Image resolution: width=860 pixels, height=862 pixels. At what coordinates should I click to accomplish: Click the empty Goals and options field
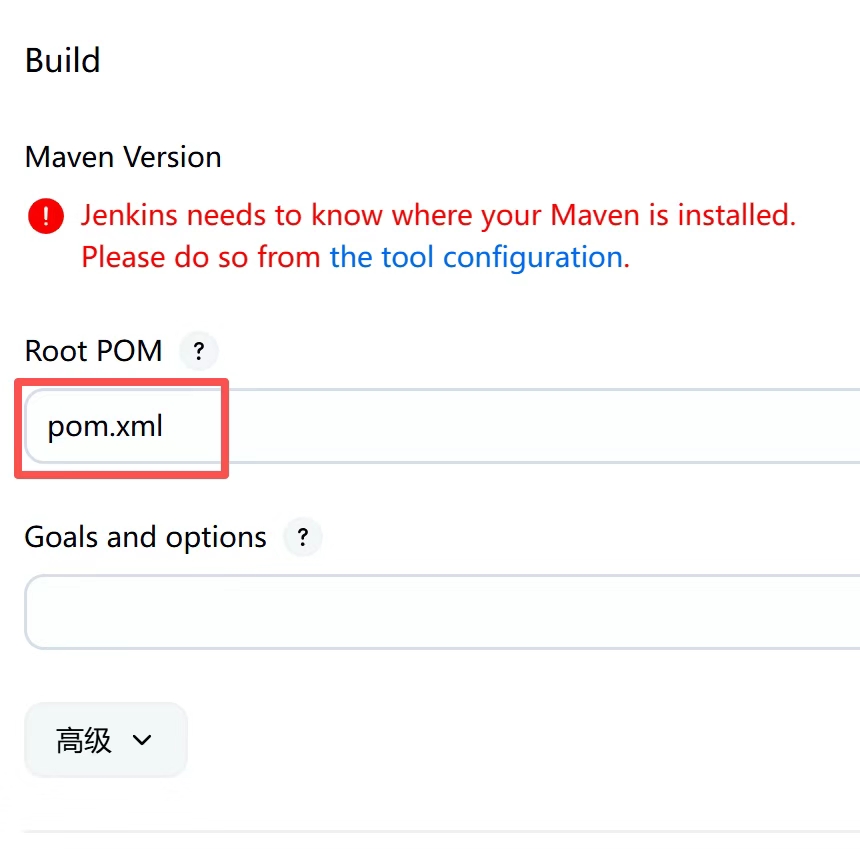[x=440, y=612]
